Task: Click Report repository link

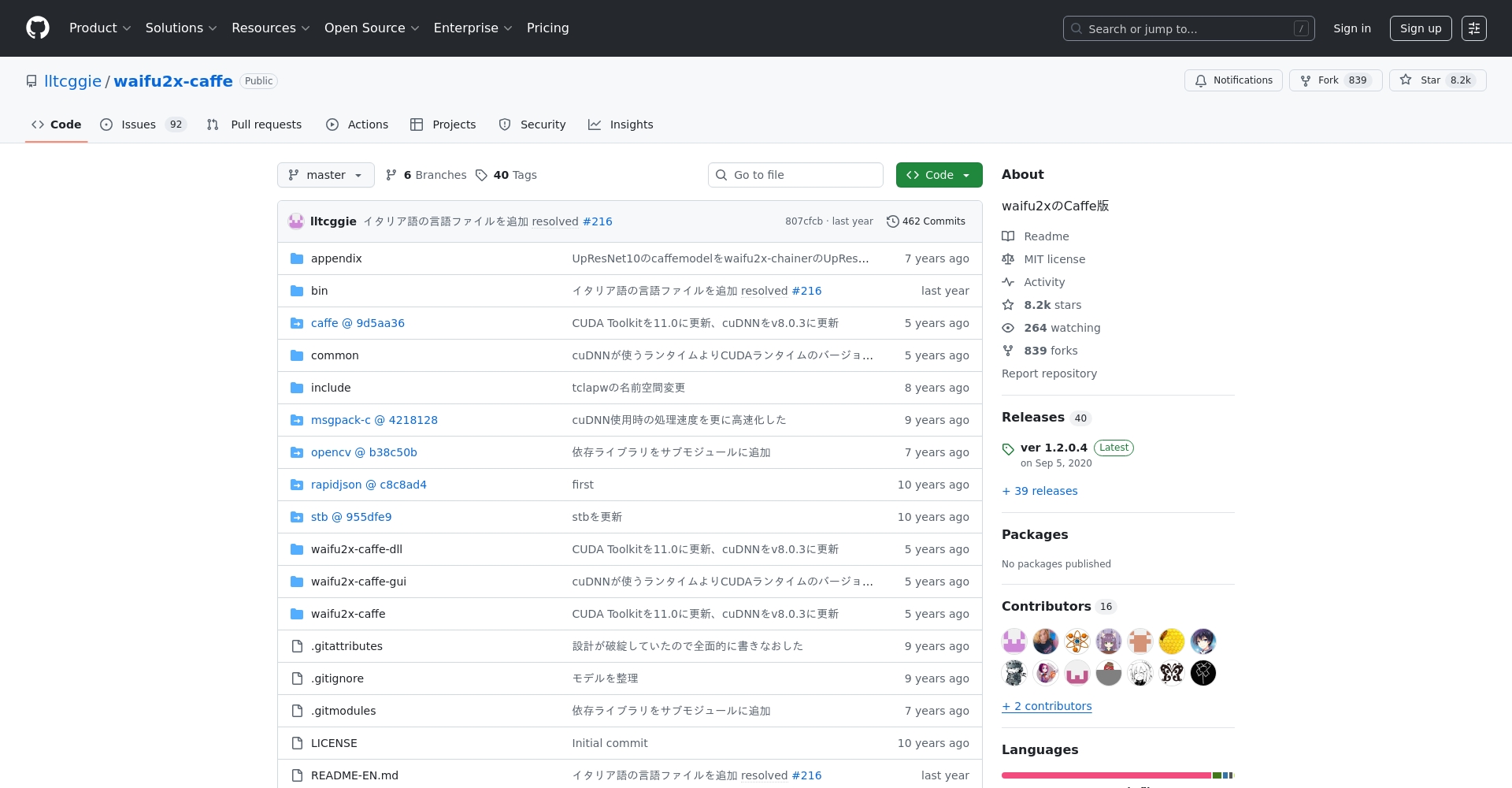Action: (x=1049, y=374)
